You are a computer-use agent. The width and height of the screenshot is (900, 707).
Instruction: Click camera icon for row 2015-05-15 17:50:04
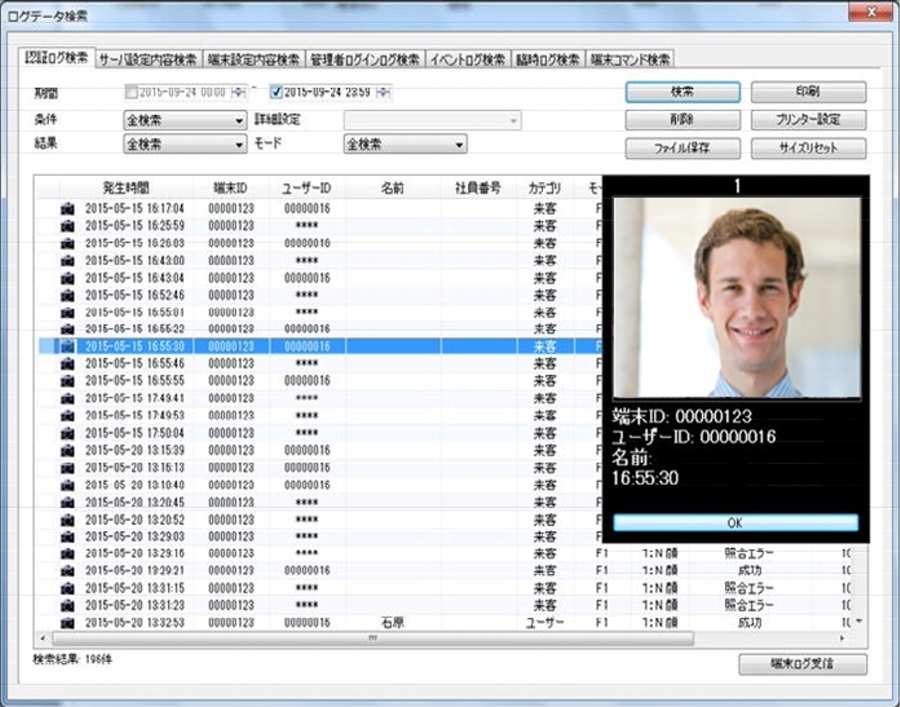(x=67, y=433)
